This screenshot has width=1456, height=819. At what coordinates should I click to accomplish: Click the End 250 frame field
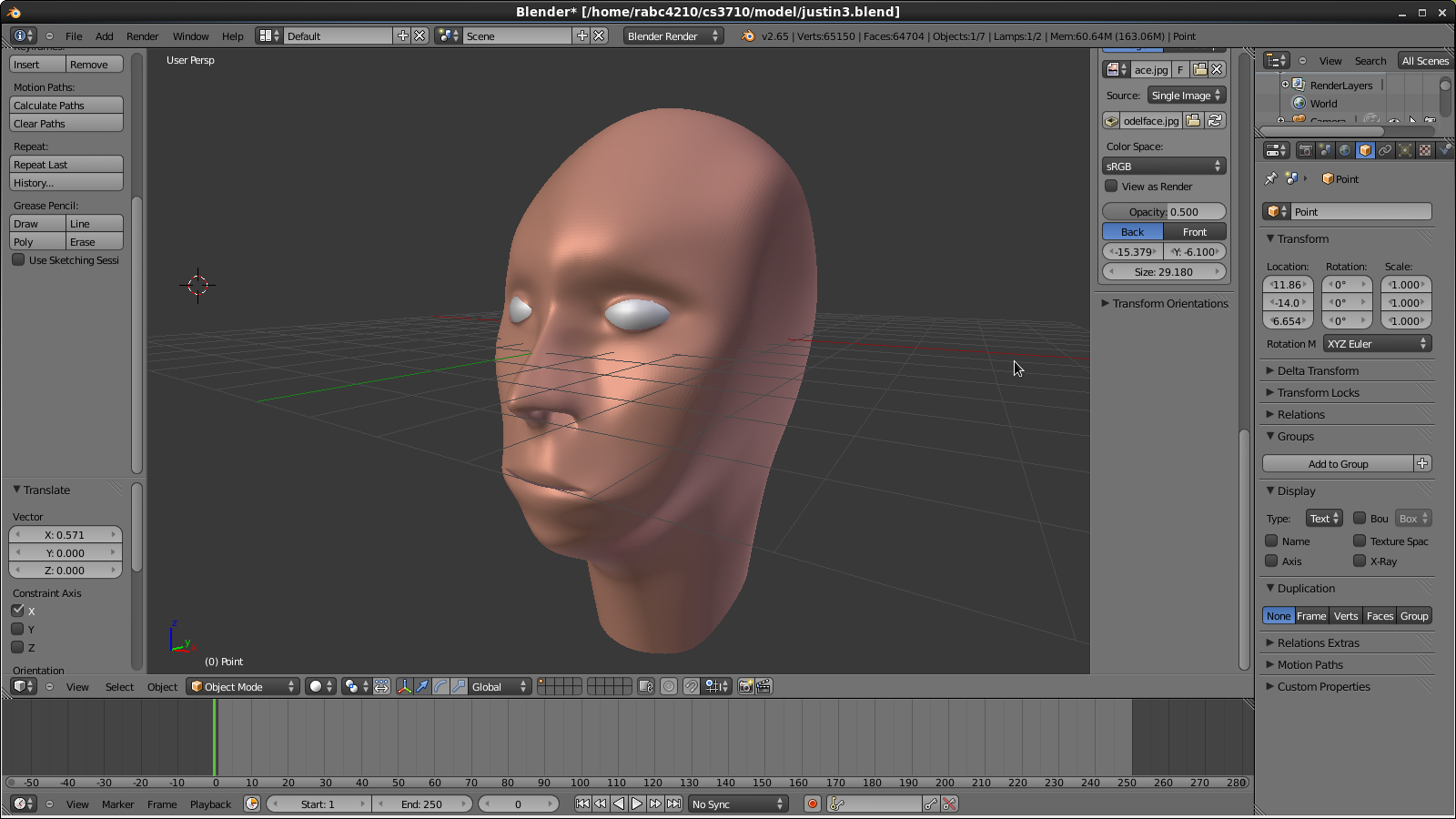422,804
